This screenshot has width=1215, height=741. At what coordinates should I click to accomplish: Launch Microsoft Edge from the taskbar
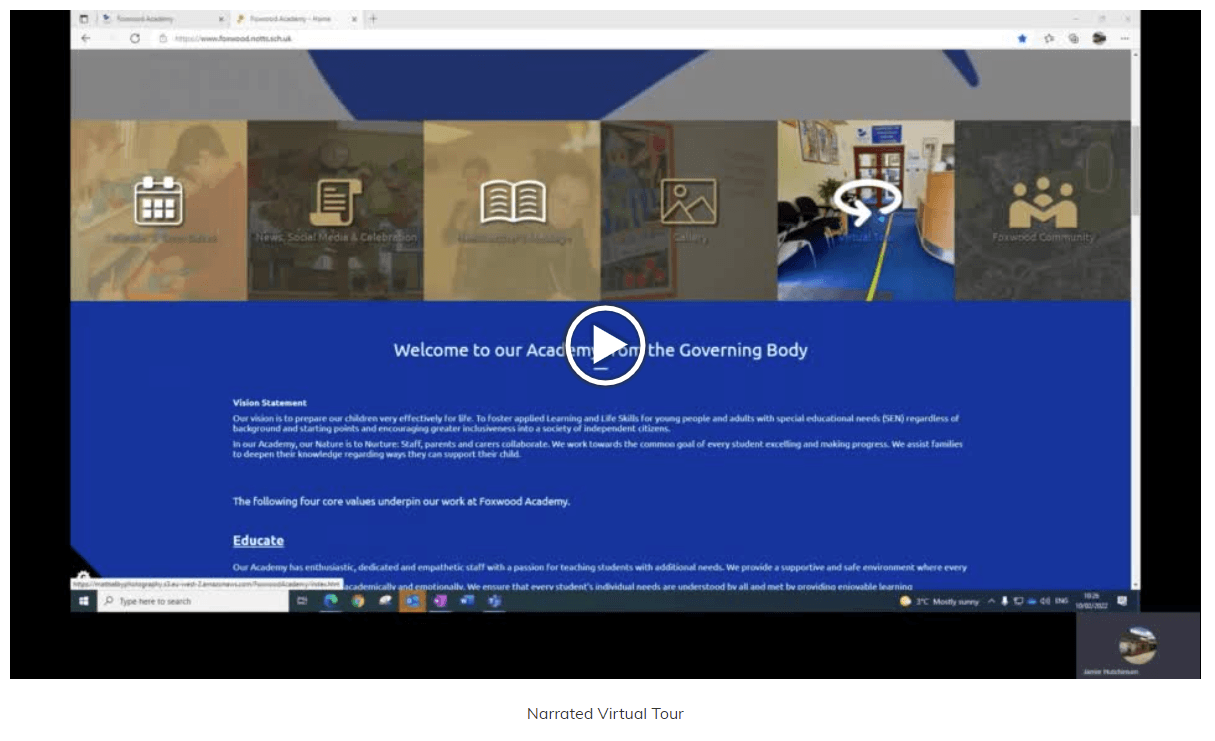pyautogui.click(x=331, y=601)
